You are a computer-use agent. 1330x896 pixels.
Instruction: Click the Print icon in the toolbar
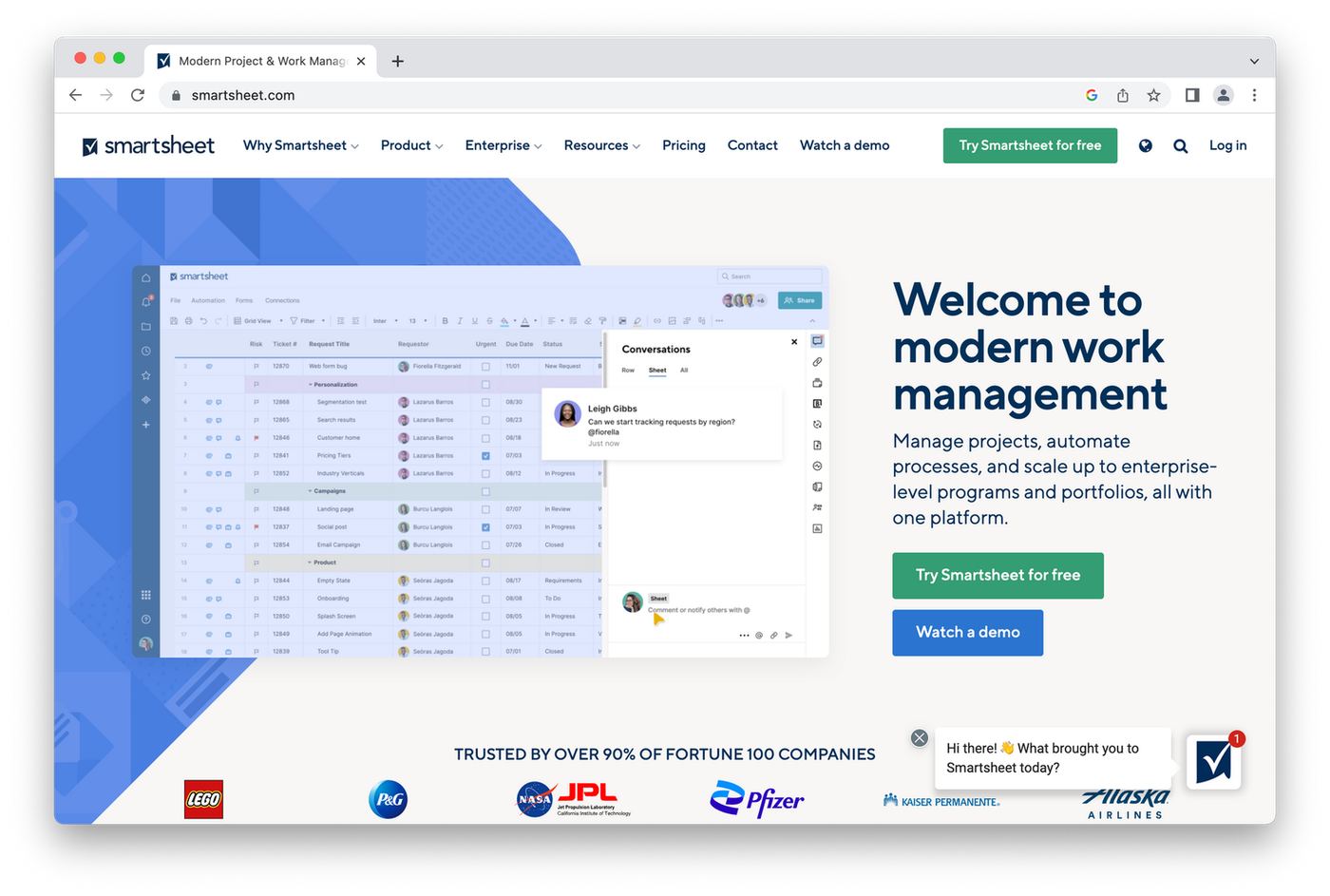tap(187, 321)
